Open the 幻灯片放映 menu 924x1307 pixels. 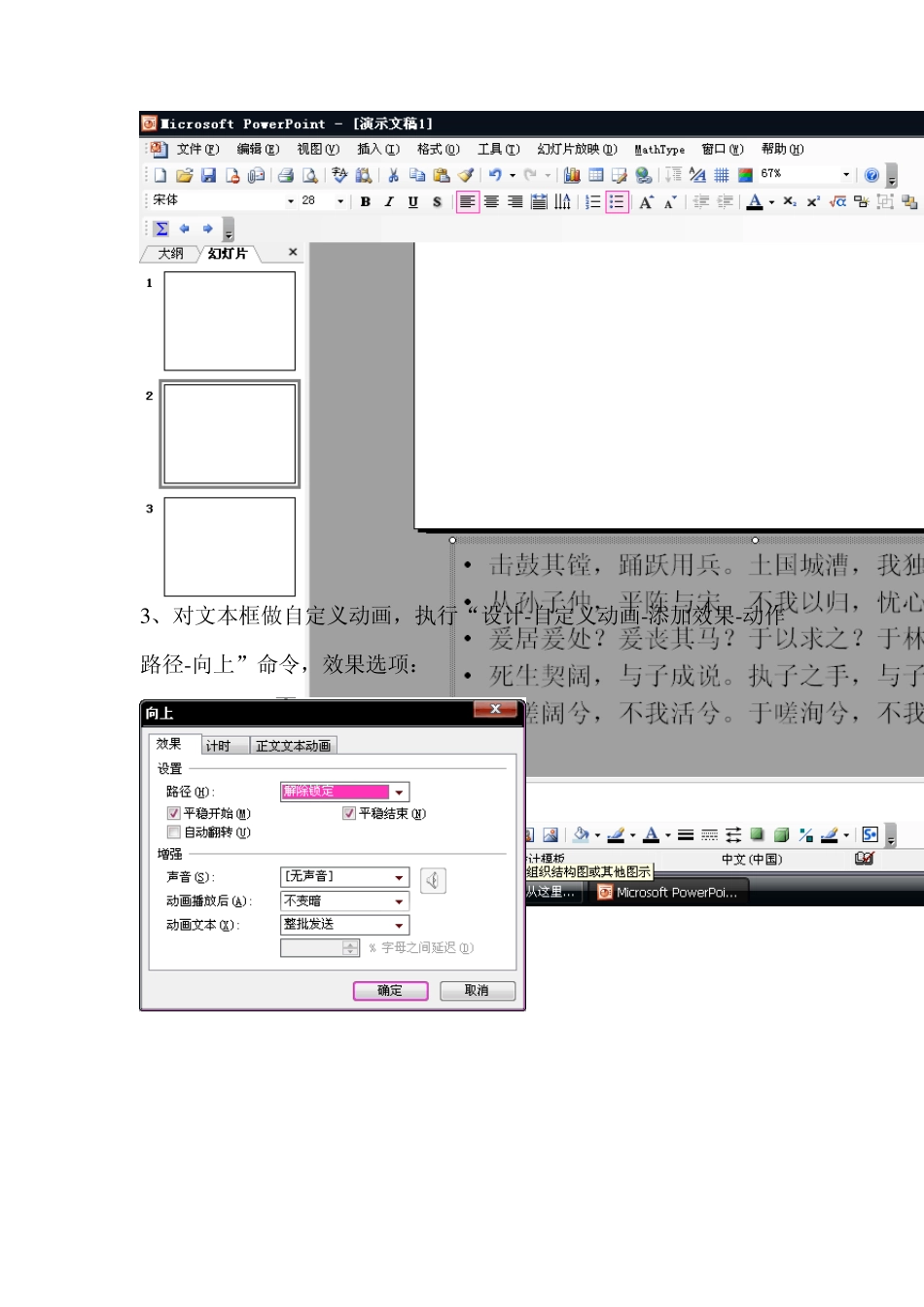tap(577, 149)
